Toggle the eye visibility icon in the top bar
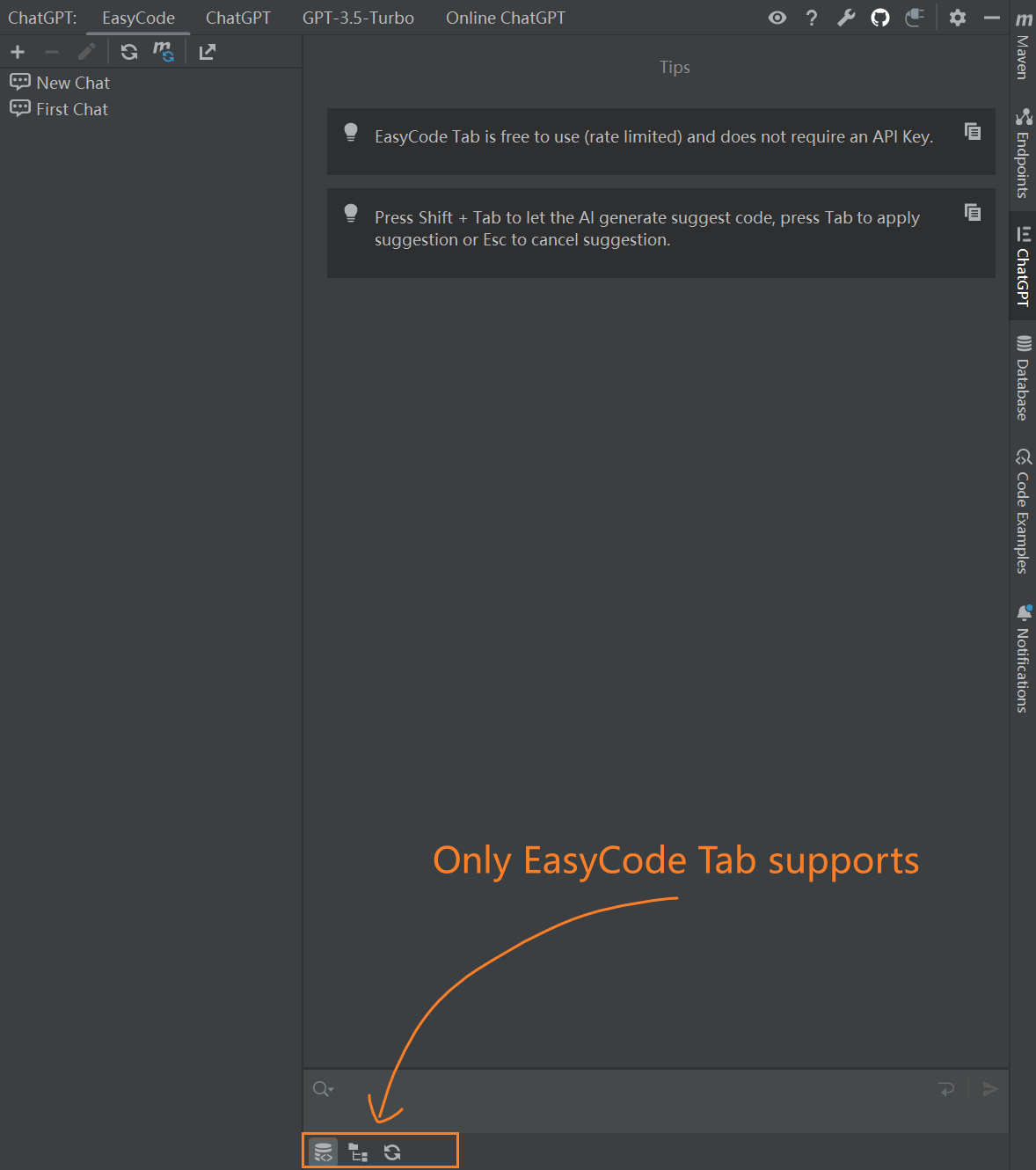The height and width of the screenshot is (1170, 1036). pos(777,18)
